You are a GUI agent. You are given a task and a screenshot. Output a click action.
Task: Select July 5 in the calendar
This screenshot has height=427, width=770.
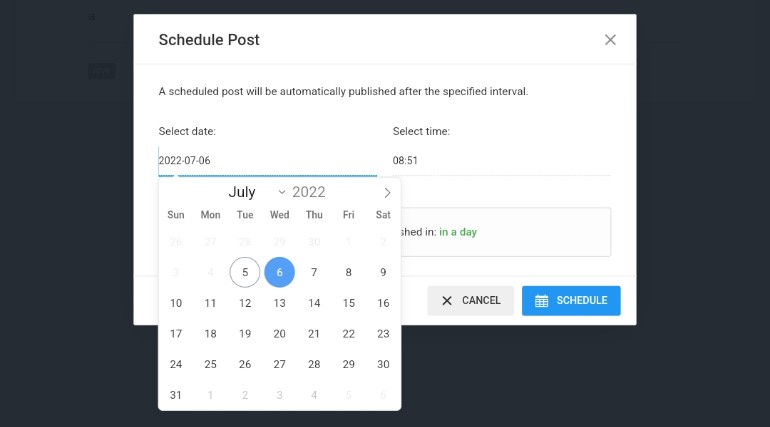click(x=245, y=272)
